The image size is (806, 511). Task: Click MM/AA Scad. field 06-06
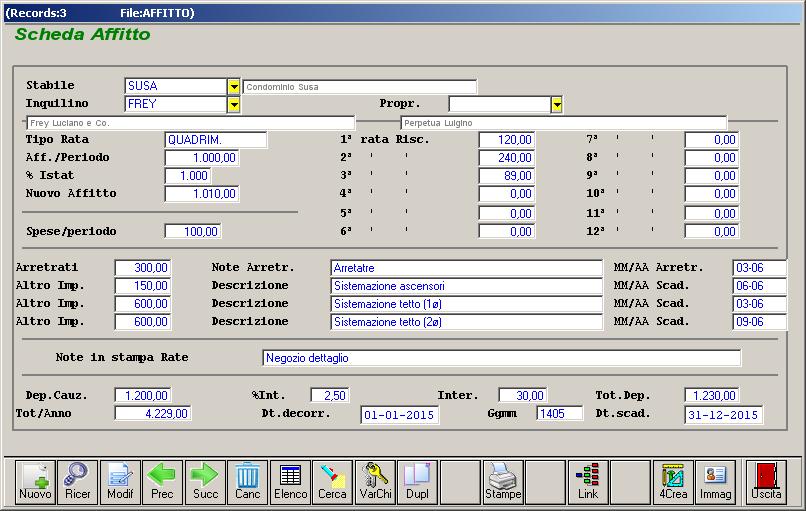pos(760,286)
